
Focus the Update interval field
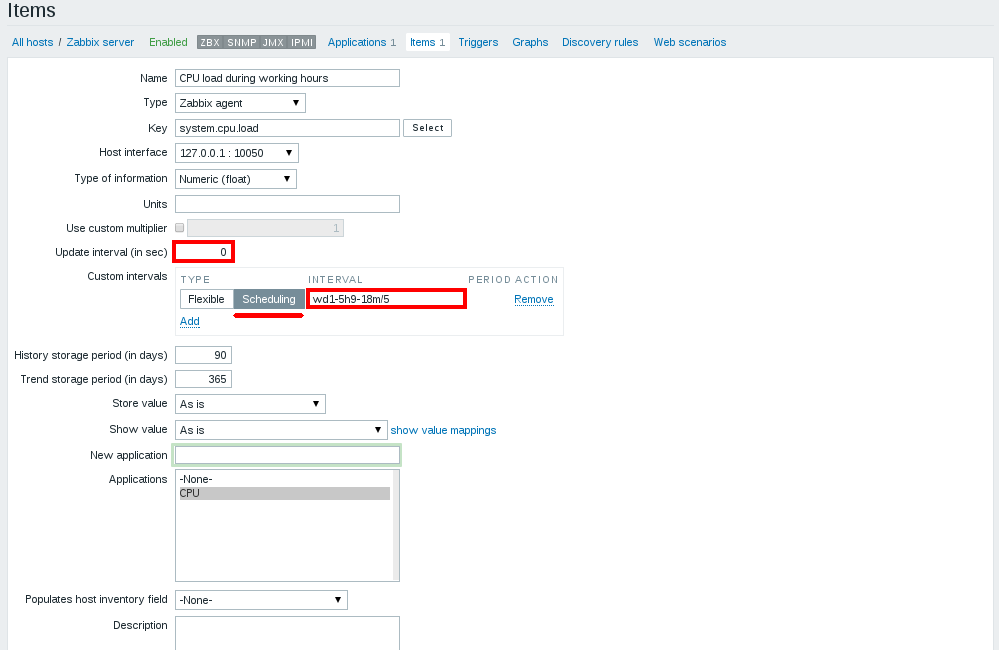click(x=203, y=252)
